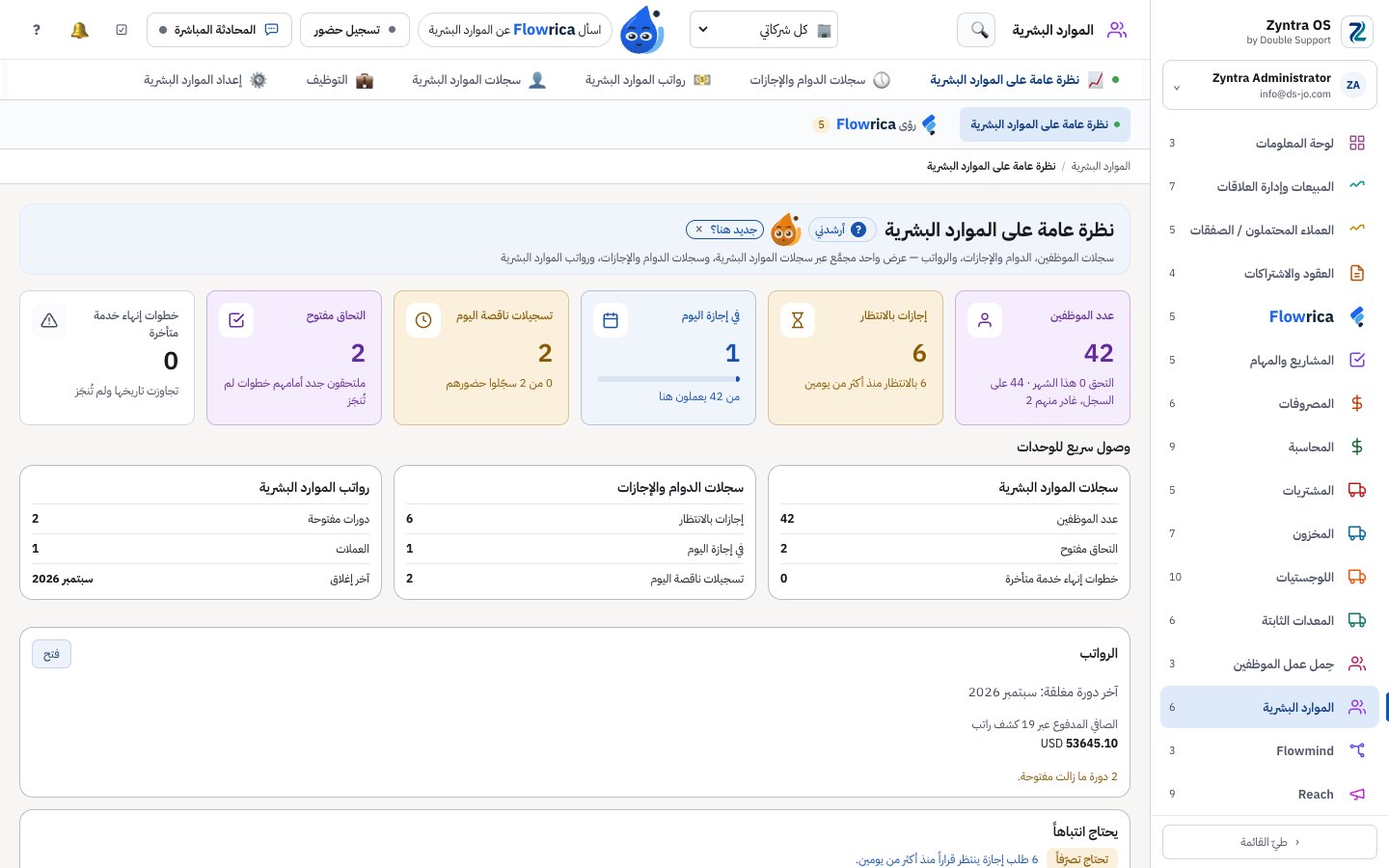This screenshot has height=868, width=1389.
Task: Open سجلات الموارد البشرية tab
Action: pyautogui.click(x=479, y=80)
